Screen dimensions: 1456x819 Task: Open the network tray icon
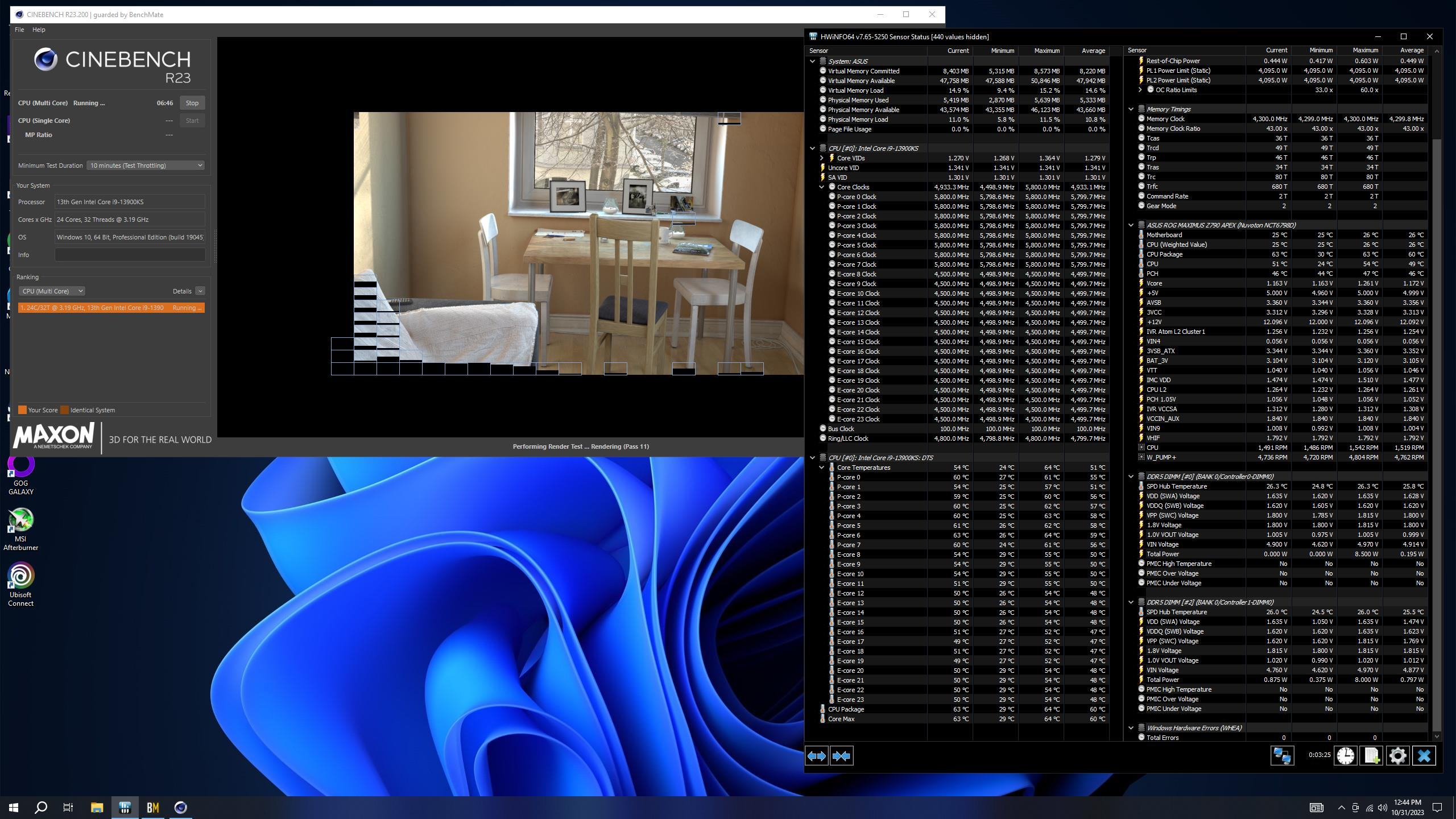pos(1369,808)
